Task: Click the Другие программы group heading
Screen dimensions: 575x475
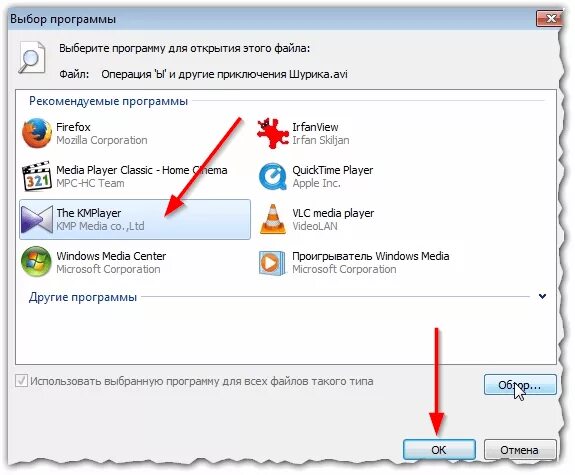Action: click(x=83, y=297)
